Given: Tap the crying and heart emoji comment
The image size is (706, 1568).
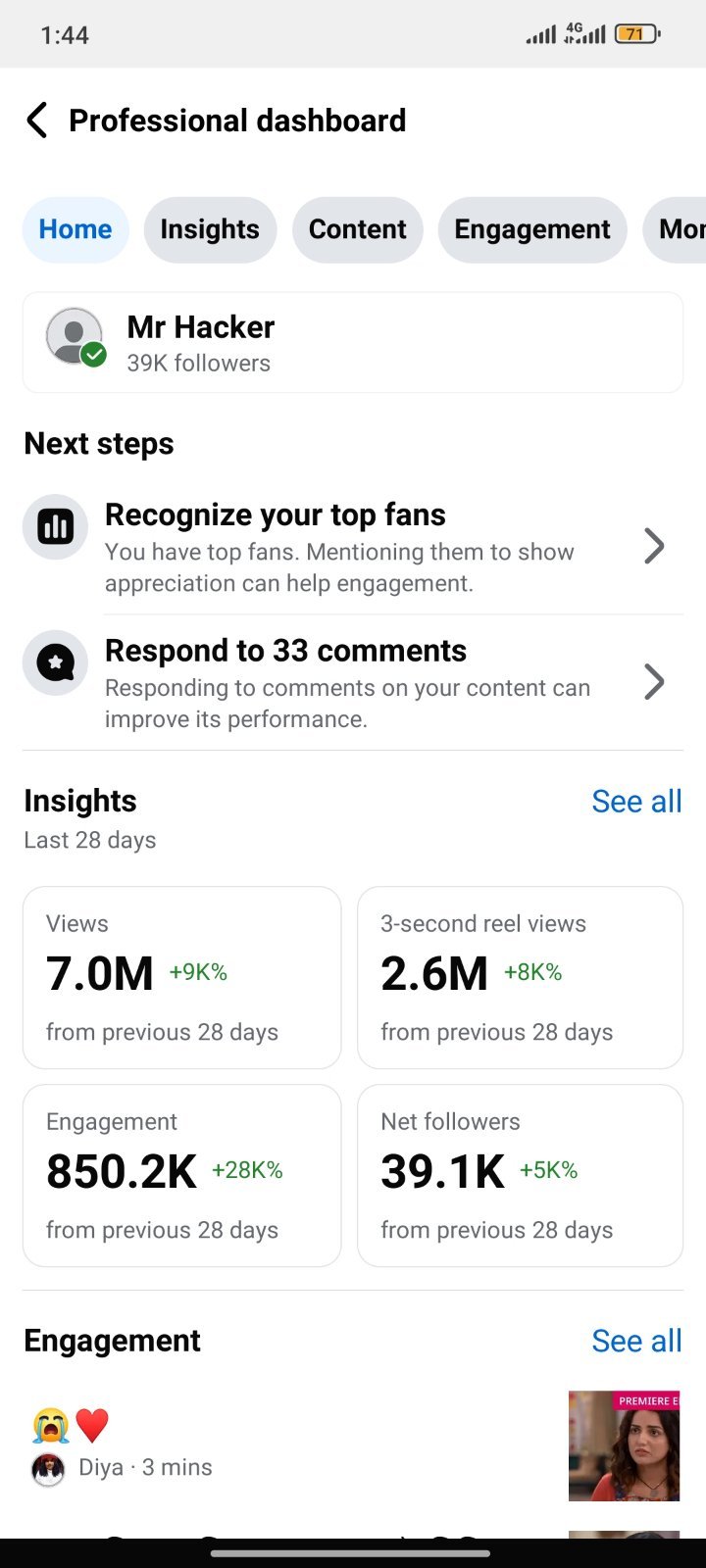Looking at the screenshot, I should [x=71, y=1425].
